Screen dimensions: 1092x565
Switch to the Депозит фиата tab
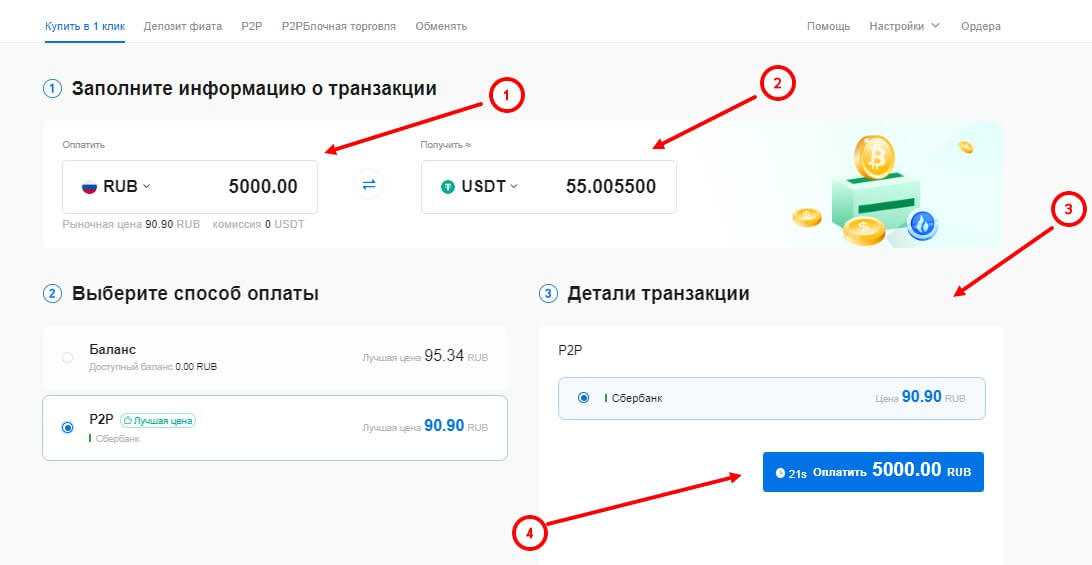(183, 26)
